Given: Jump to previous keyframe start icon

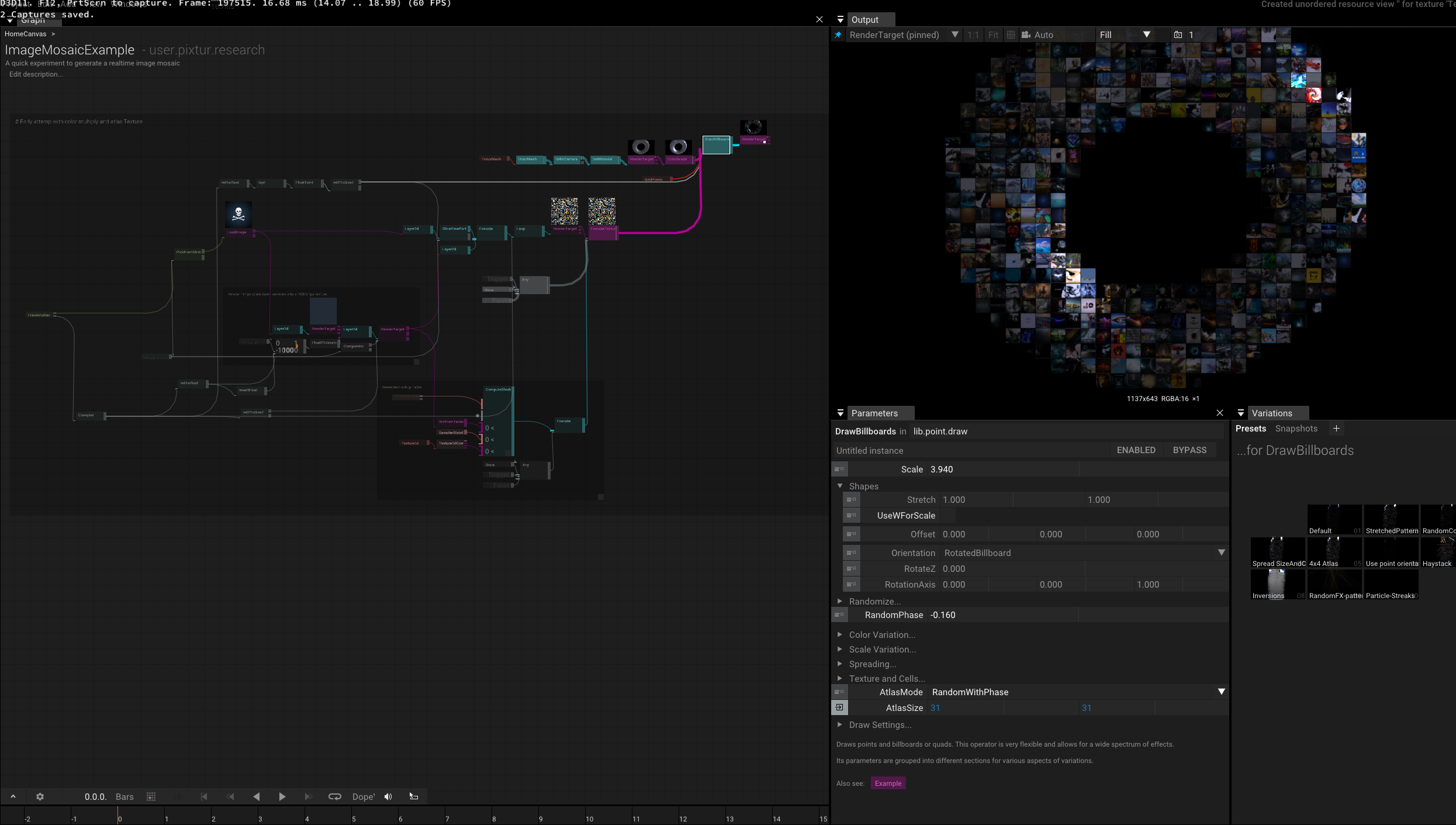Looking at the screenshot, I should [203, 796].
